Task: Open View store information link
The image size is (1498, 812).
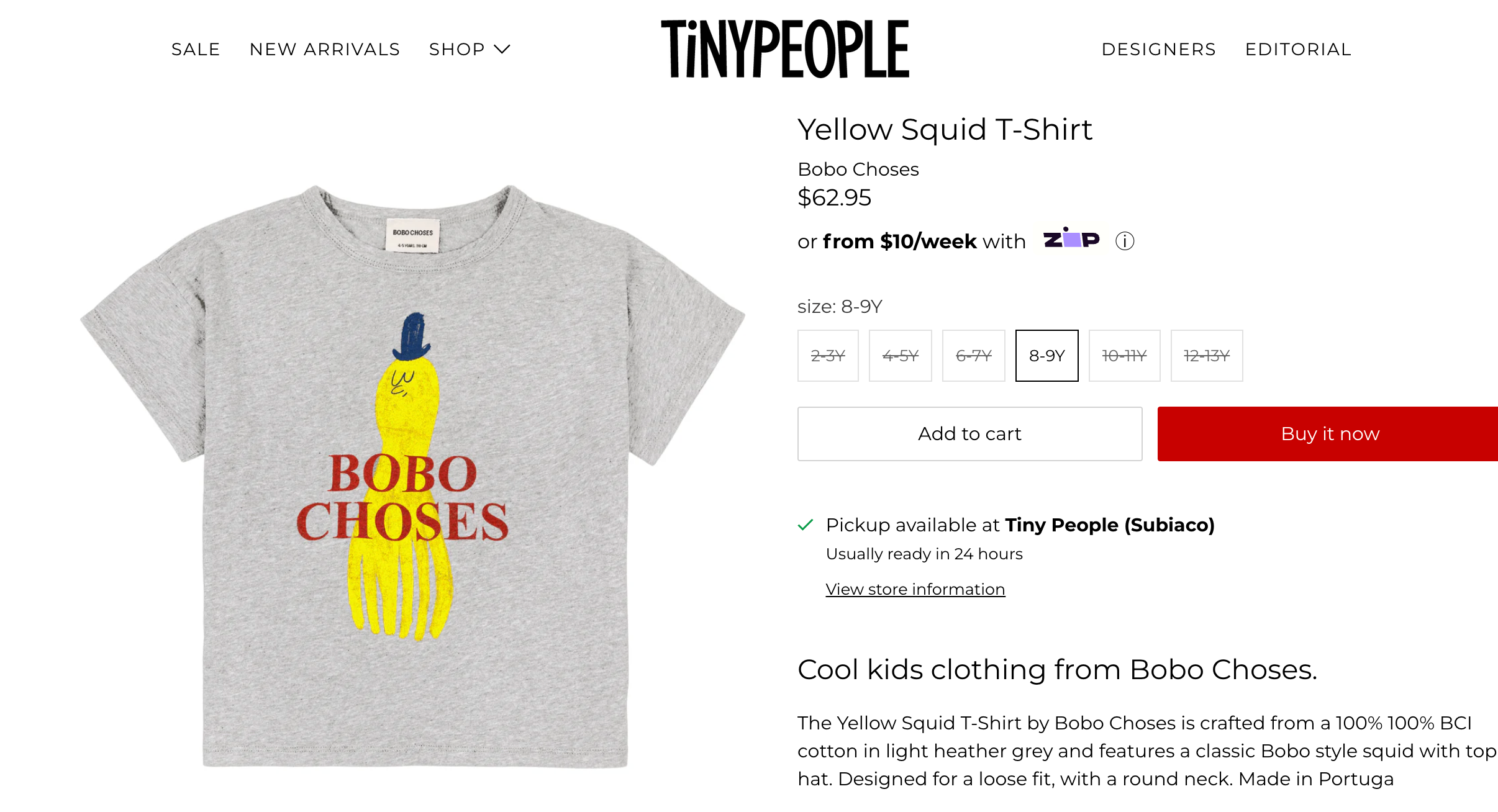Action: tap(915, 589)
